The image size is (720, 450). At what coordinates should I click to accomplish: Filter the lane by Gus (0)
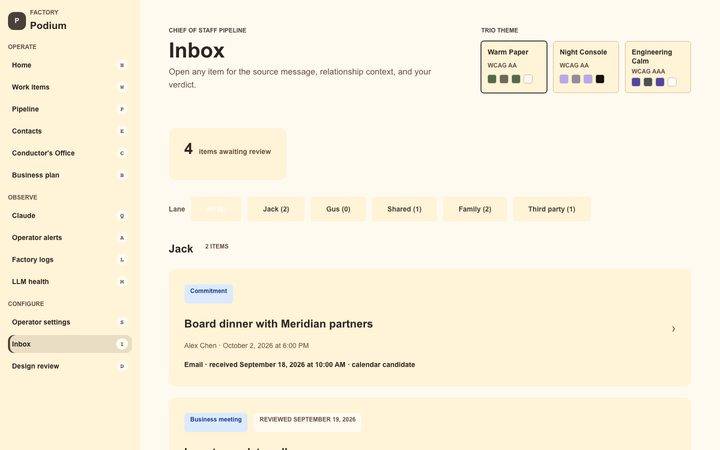point(338,209)
